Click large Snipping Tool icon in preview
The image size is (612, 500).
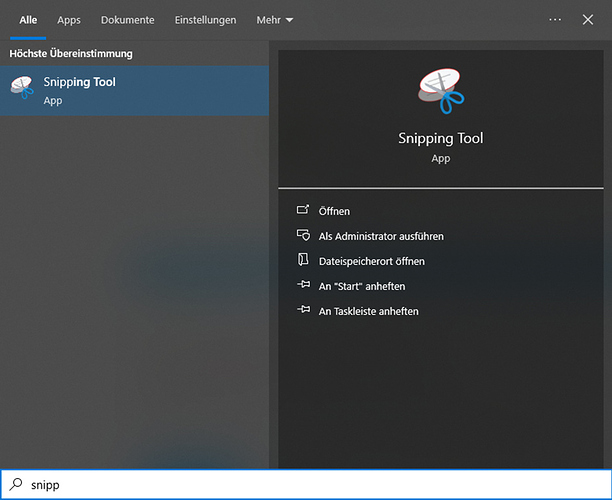pyautogui.click(x=441, y=91)
